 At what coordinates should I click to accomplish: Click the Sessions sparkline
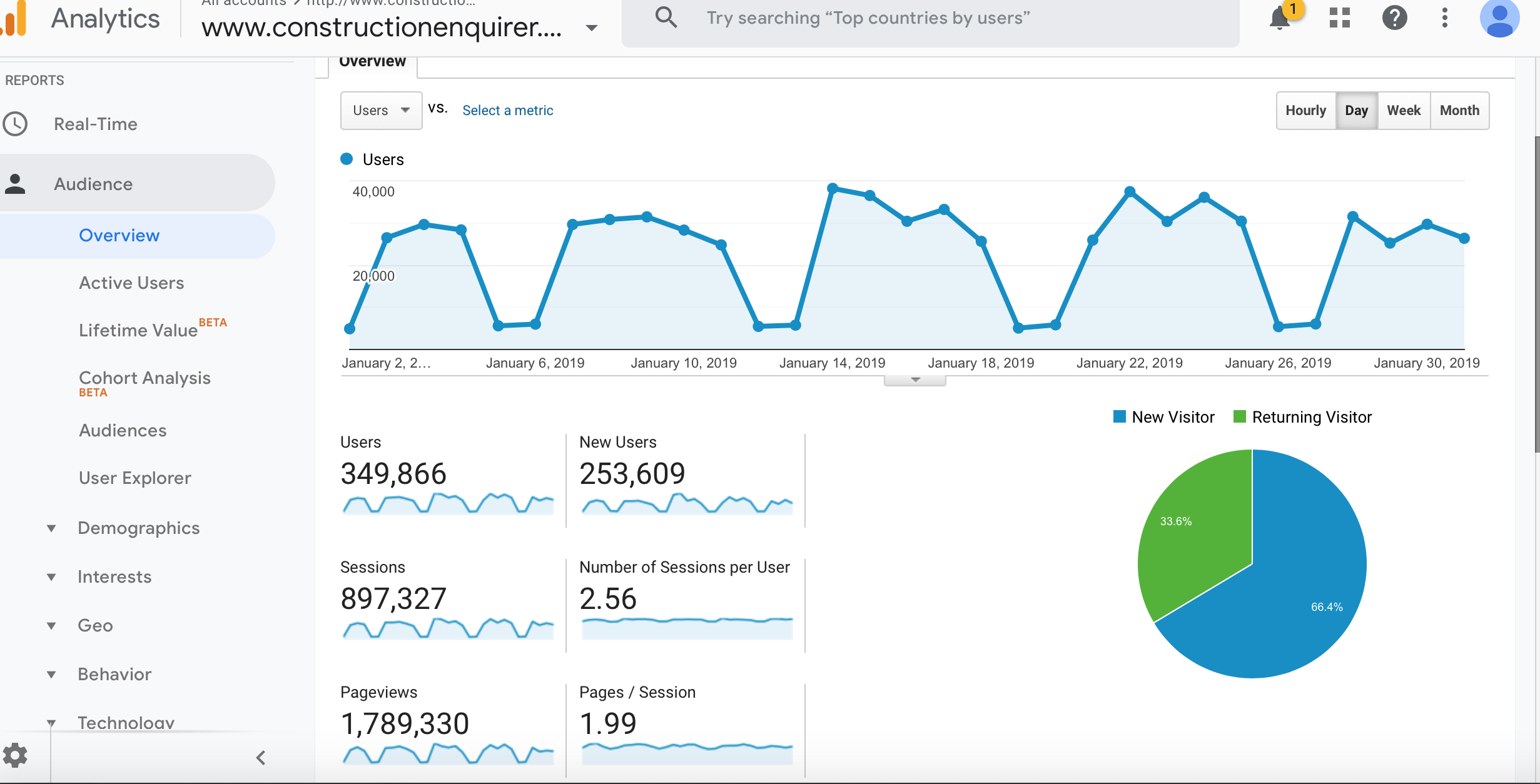[448, 628]
